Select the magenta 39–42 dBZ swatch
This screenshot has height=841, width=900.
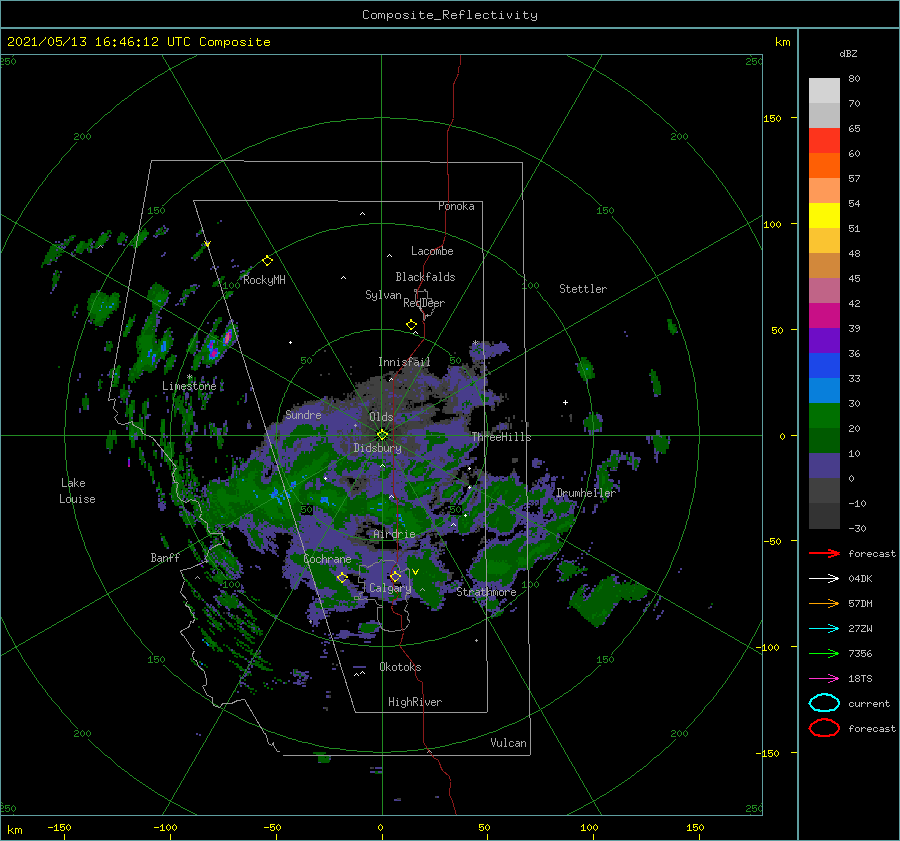(x=824, y=315)
